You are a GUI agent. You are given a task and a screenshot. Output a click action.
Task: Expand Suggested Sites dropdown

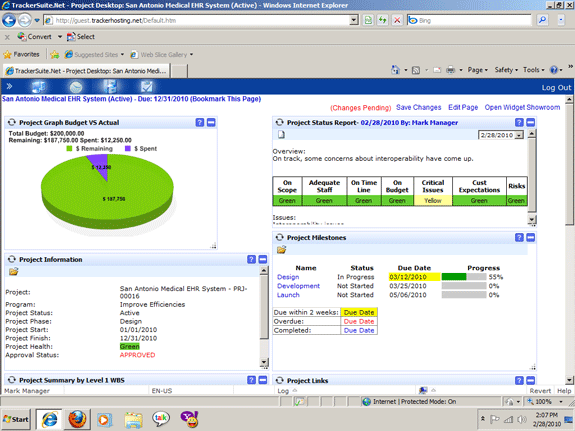(x=122, y=55)
